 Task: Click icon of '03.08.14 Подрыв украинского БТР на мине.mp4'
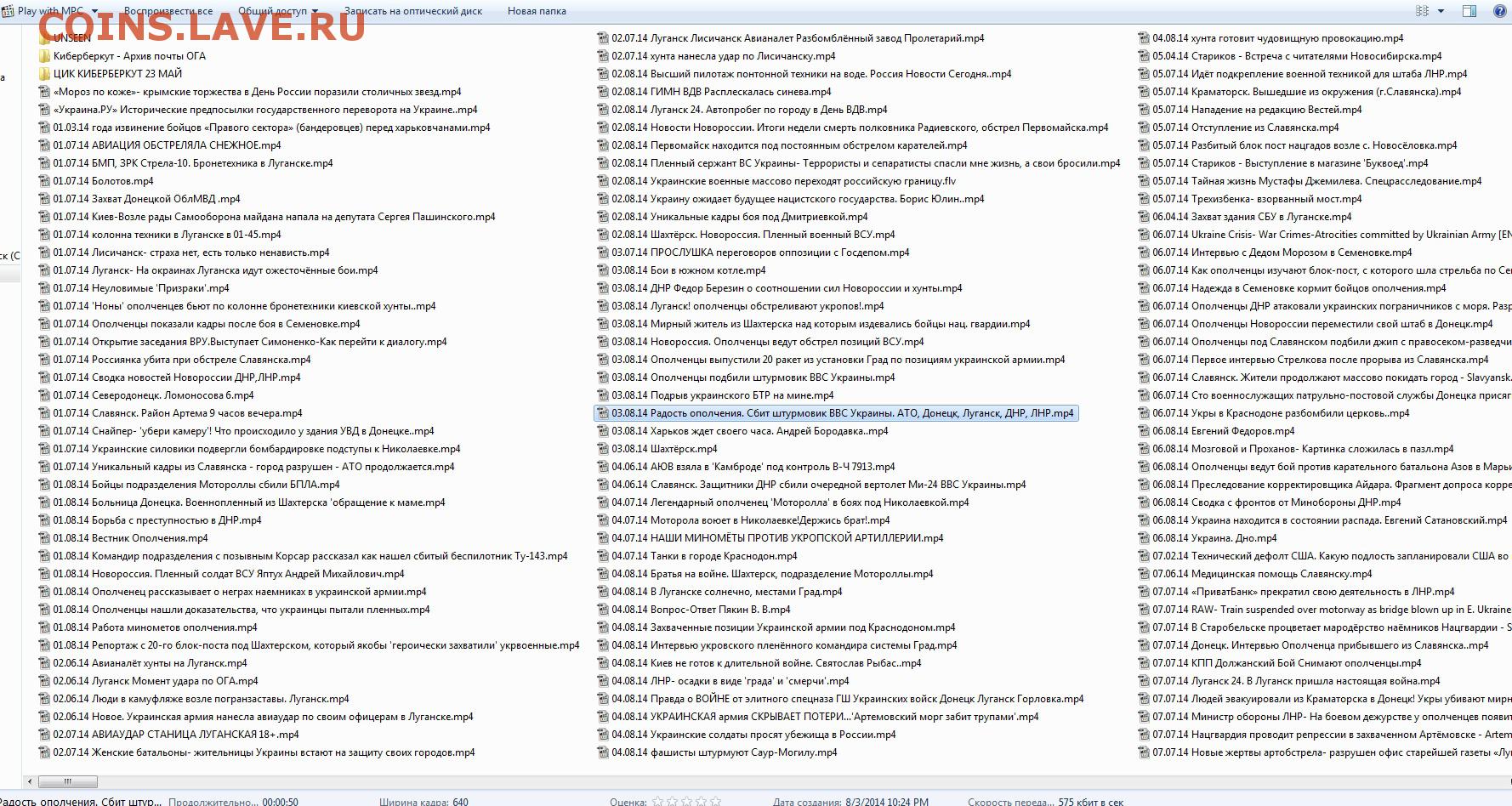pos(603,395)
